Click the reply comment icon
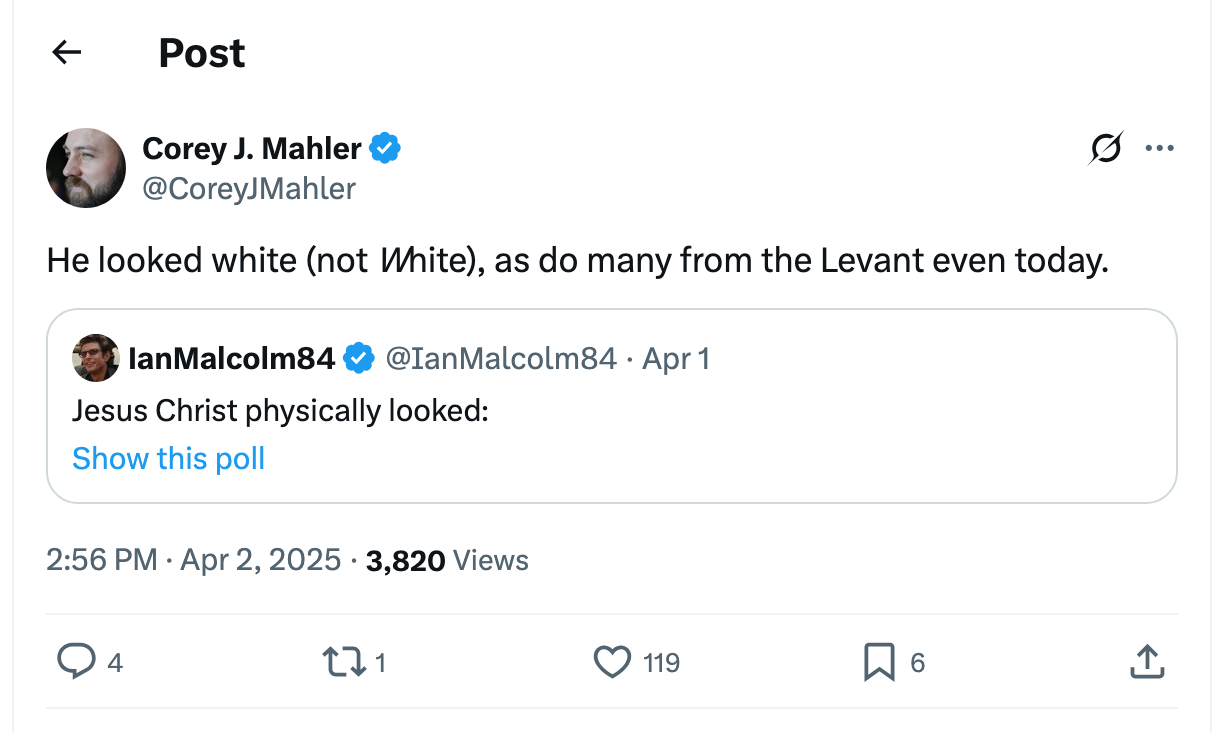This screenshot has height=733, width=1228. [x=76, y=662]
